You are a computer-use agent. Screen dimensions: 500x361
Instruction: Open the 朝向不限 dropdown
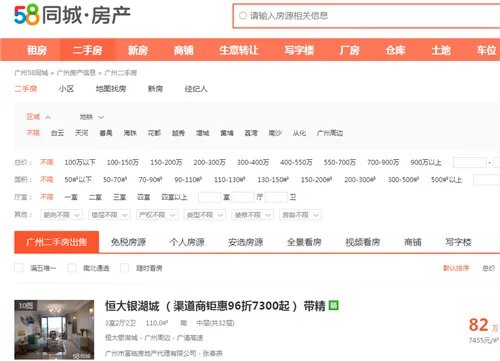(x=61, y=215)
